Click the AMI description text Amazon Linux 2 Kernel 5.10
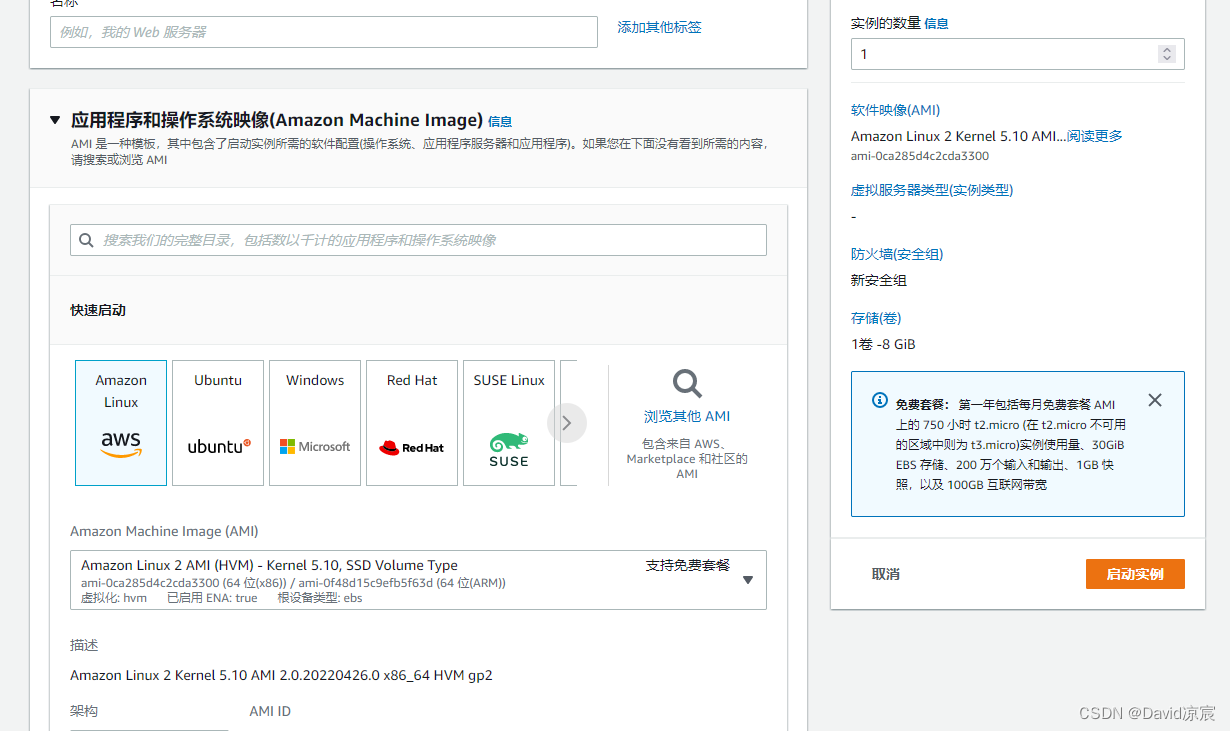The image size is (1230, 731). tap(281, 675)
